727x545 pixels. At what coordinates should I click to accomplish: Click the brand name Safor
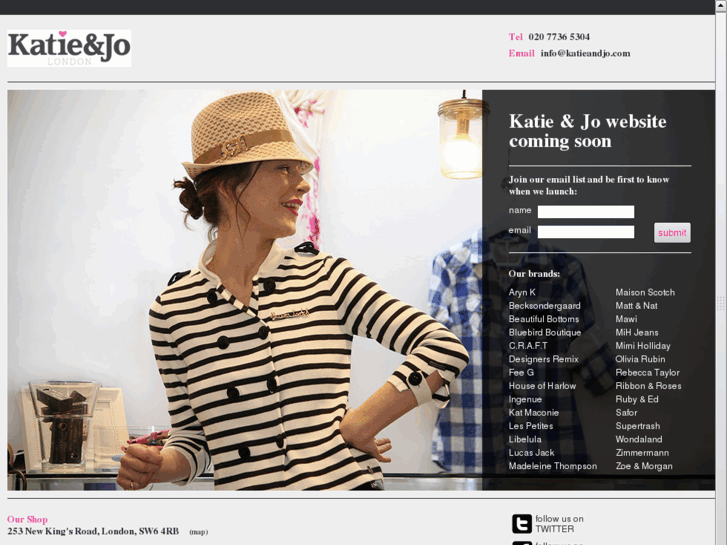point(626,412)
